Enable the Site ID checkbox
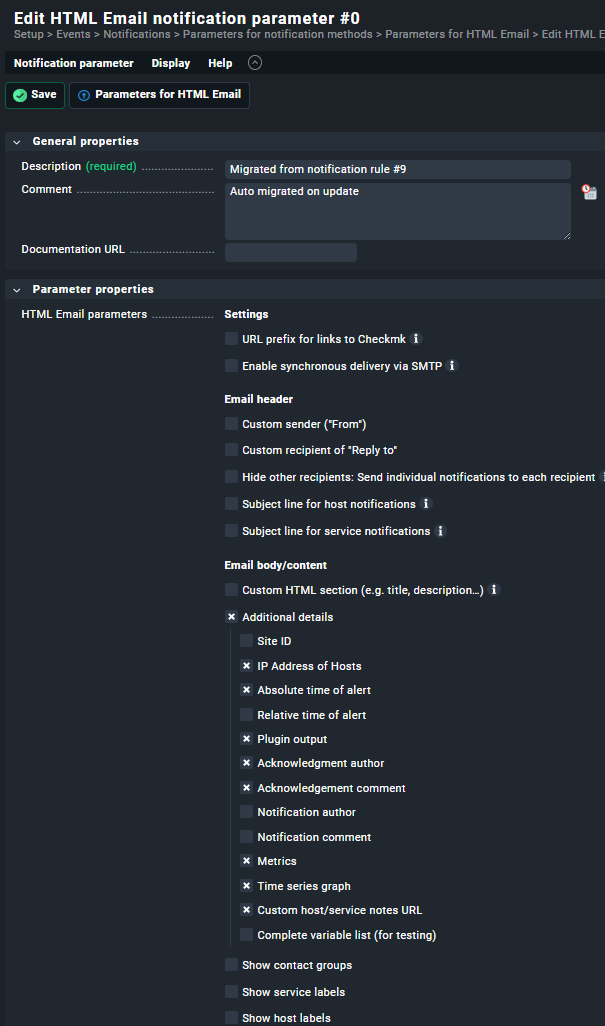605x1026 pixels. pyautogui.click(x=246, y=641)
